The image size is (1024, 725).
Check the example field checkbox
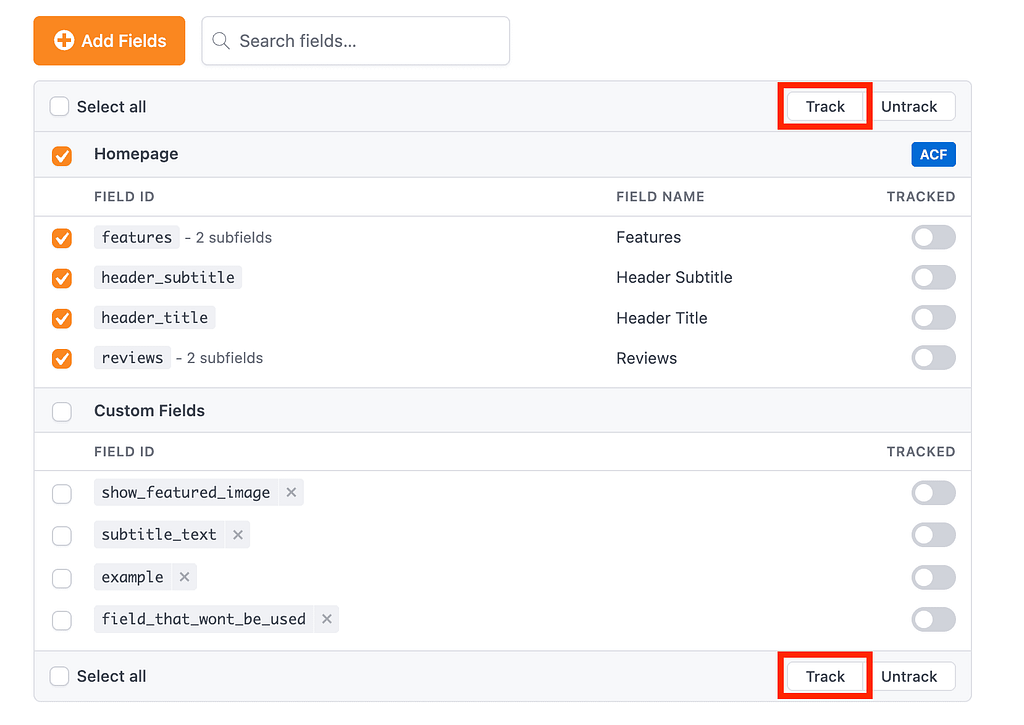62,578
